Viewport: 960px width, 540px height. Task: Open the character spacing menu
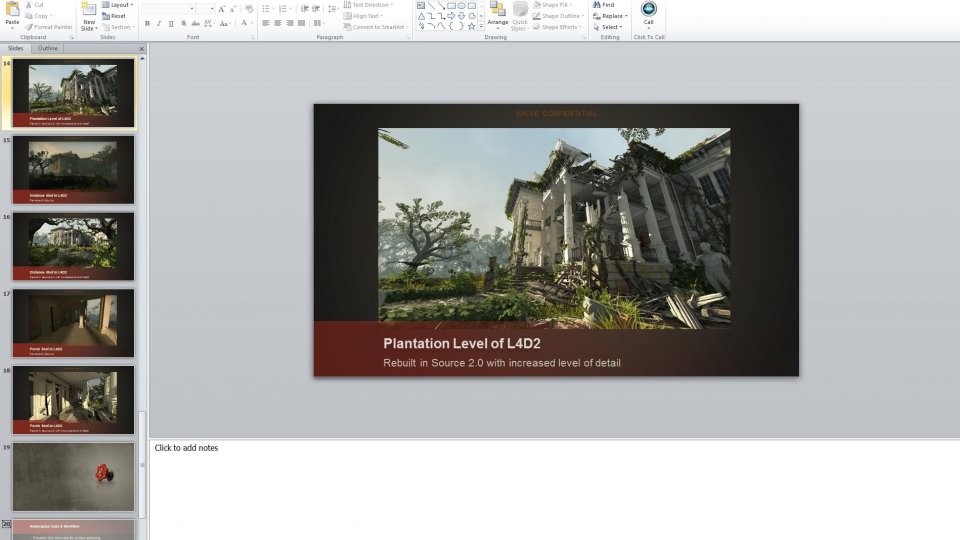[x=209, y=23]
